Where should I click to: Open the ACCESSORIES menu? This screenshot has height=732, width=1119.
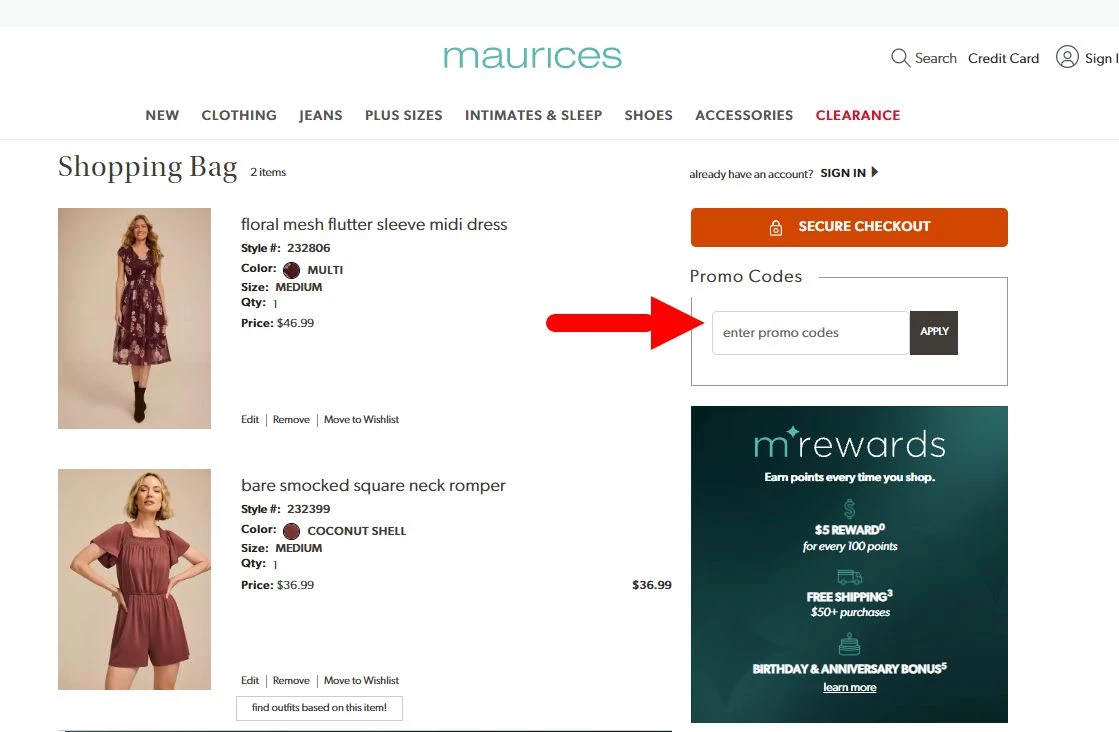click(x=744, y=116)
